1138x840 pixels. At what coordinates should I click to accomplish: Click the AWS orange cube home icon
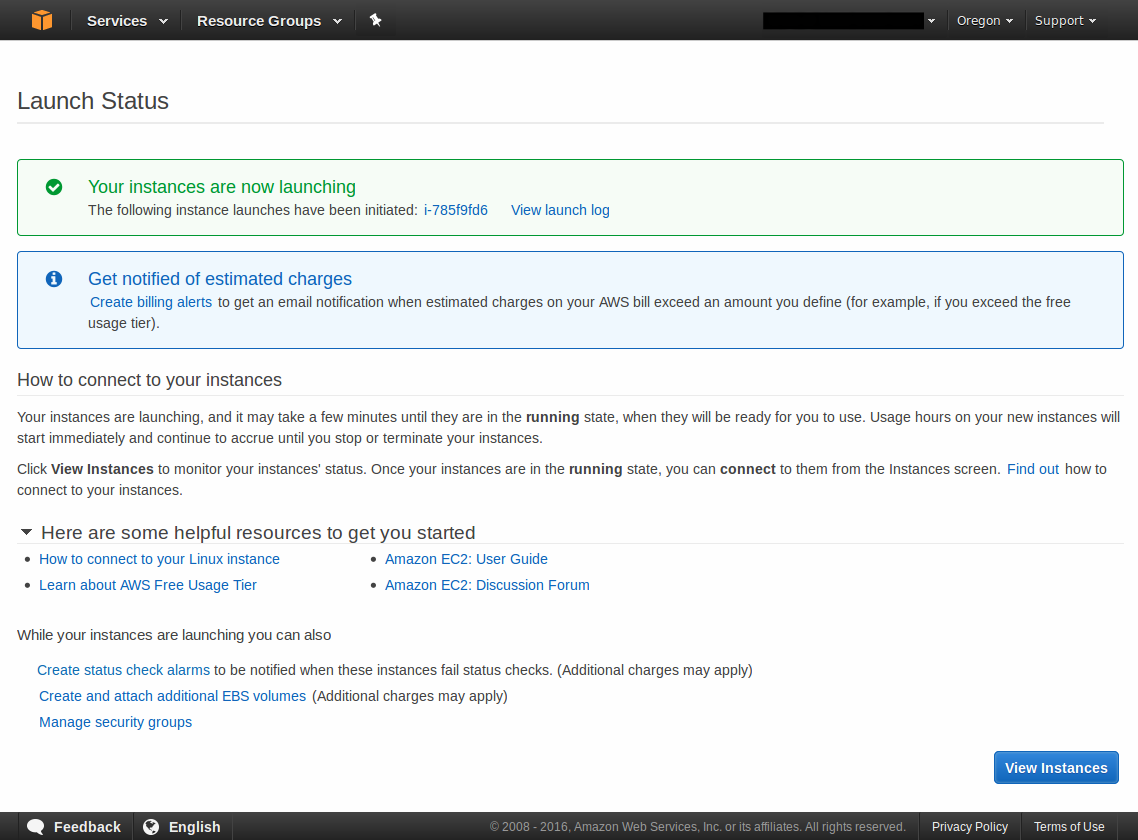[41, 20]
